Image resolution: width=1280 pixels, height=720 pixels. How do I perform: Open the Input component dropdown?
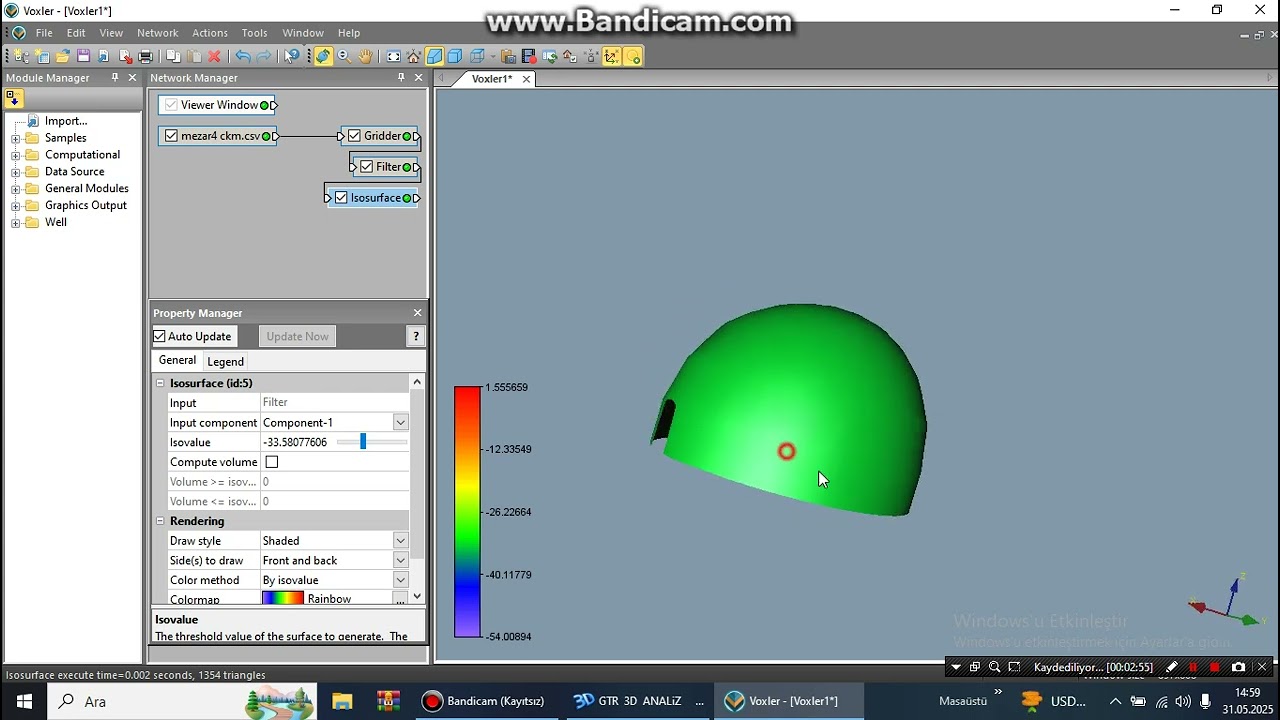tap(400, 422)
